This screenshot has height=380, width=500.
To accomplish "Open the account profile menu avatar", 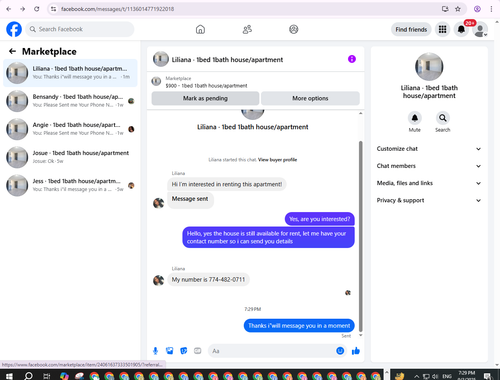I will 480,30.
